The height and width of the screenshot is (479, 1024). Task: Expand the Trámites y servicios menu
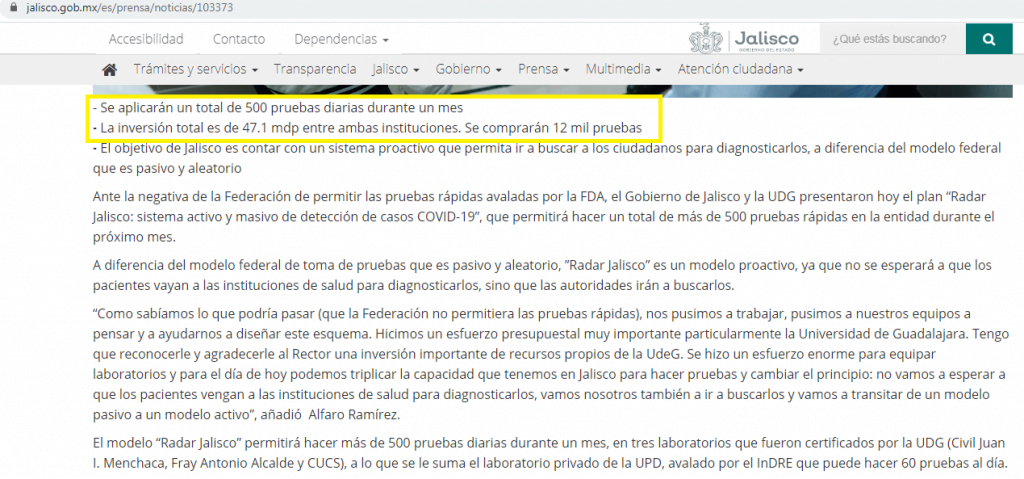[x=196, y=69]
